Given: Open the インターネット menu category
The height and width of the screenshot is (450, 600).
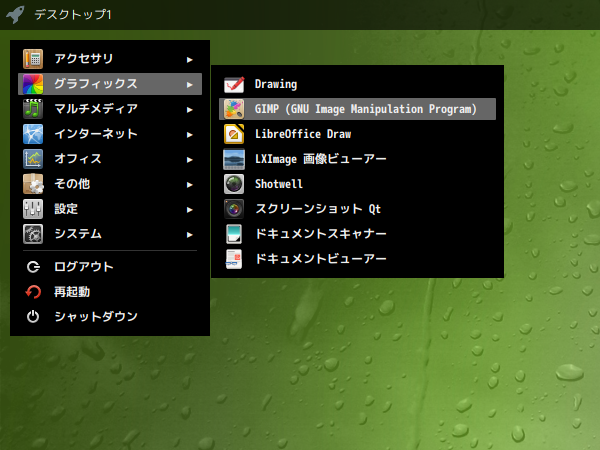Looking at the screenshot, I should [x=110, y=134].
